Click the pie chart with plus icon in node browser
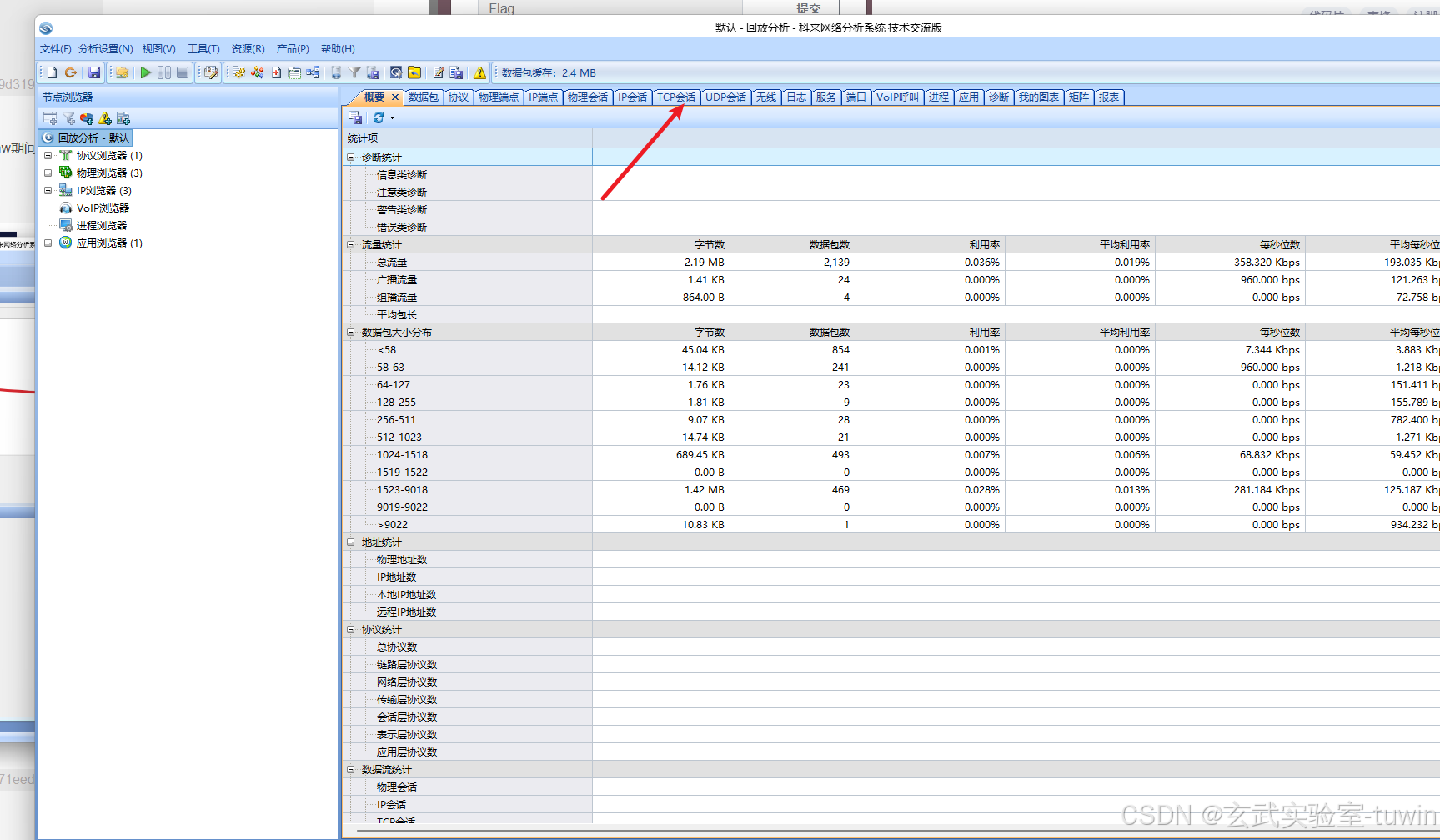The height and width of the screenshot is (840, 1440). tap(87, 118)
